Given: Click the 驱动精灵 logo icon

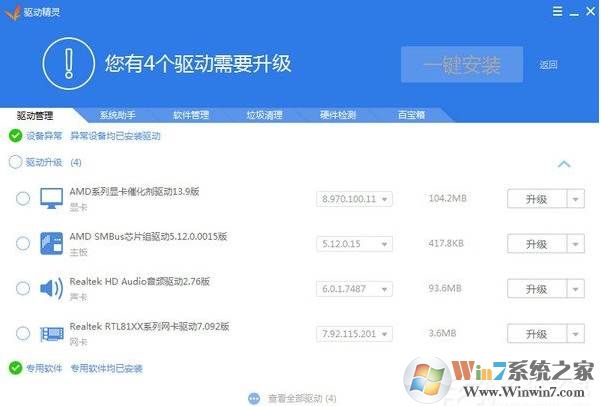Looking at the screenshot, I should [x=12, y=13].
